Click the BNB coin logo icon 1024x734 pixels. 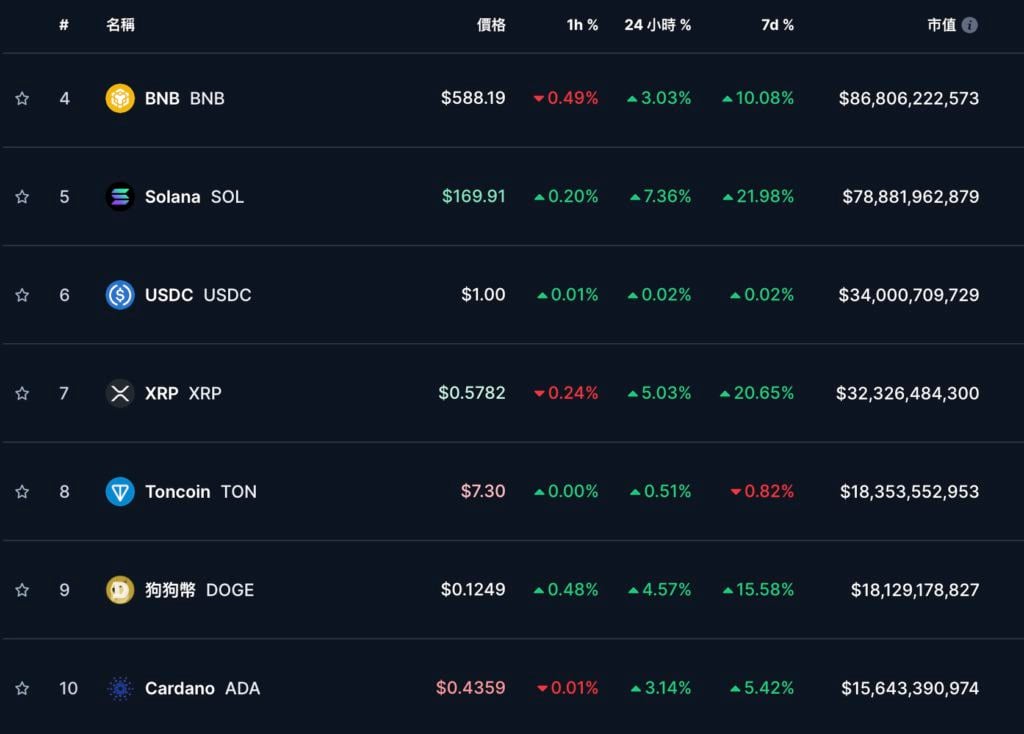[120, 98]
